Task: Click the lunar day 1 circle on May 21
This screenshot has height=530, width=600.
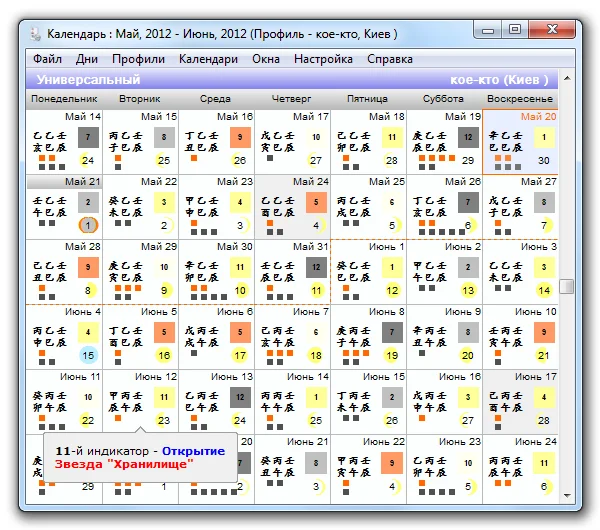Action: click(x=88, y=225)
